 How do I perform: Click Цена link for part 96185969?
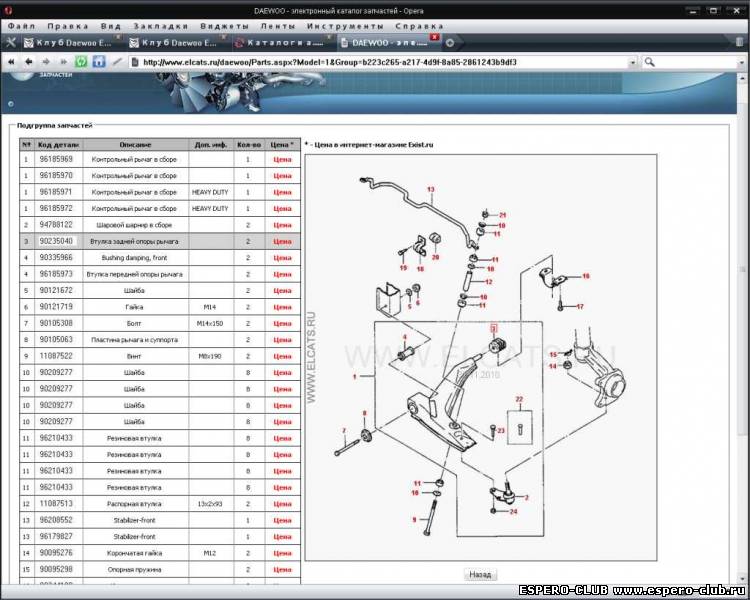click(282, 159)
